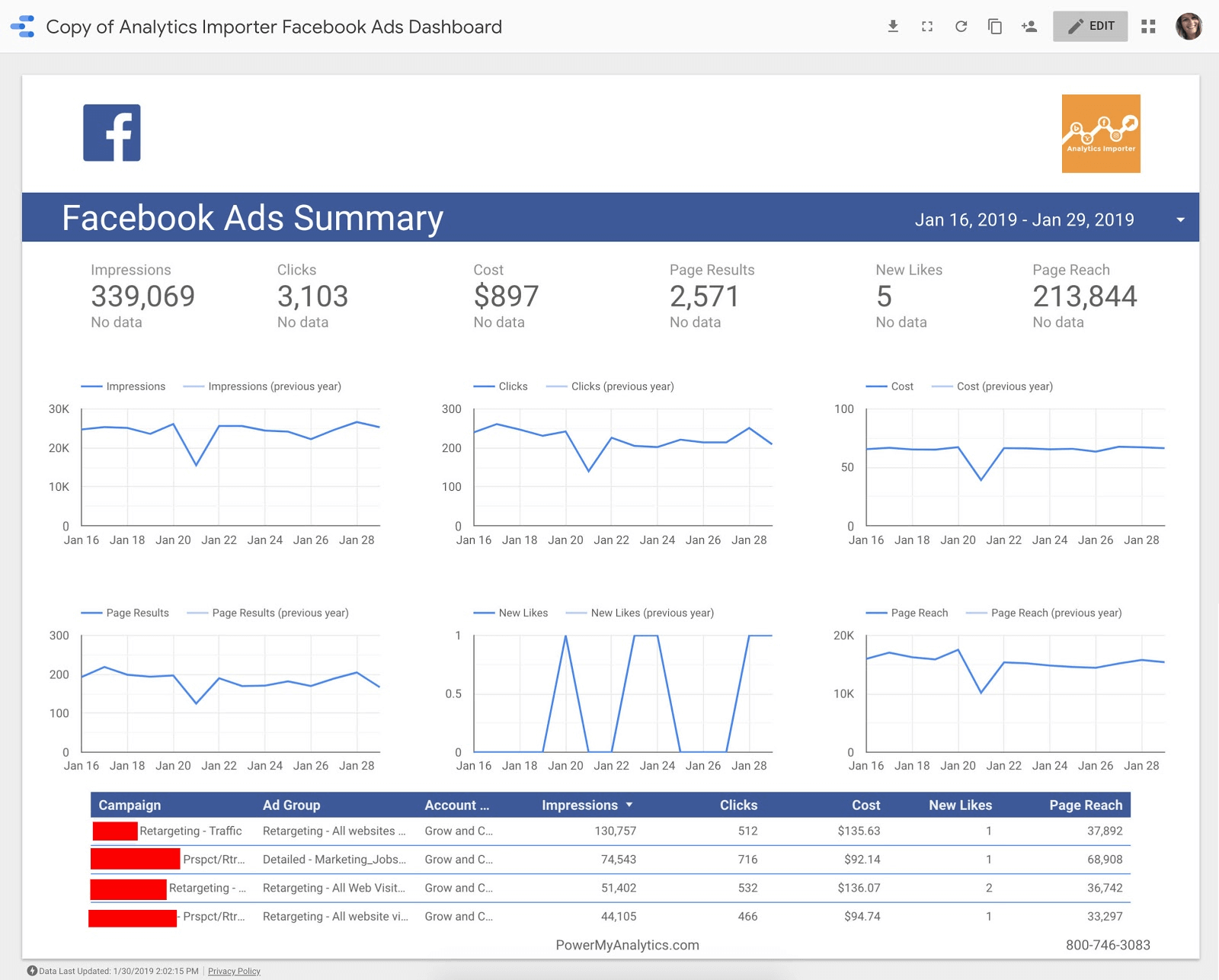
Task: Click the Analytics Importer orange logo
Action: pyautogui.click(x=1101, y=133)
